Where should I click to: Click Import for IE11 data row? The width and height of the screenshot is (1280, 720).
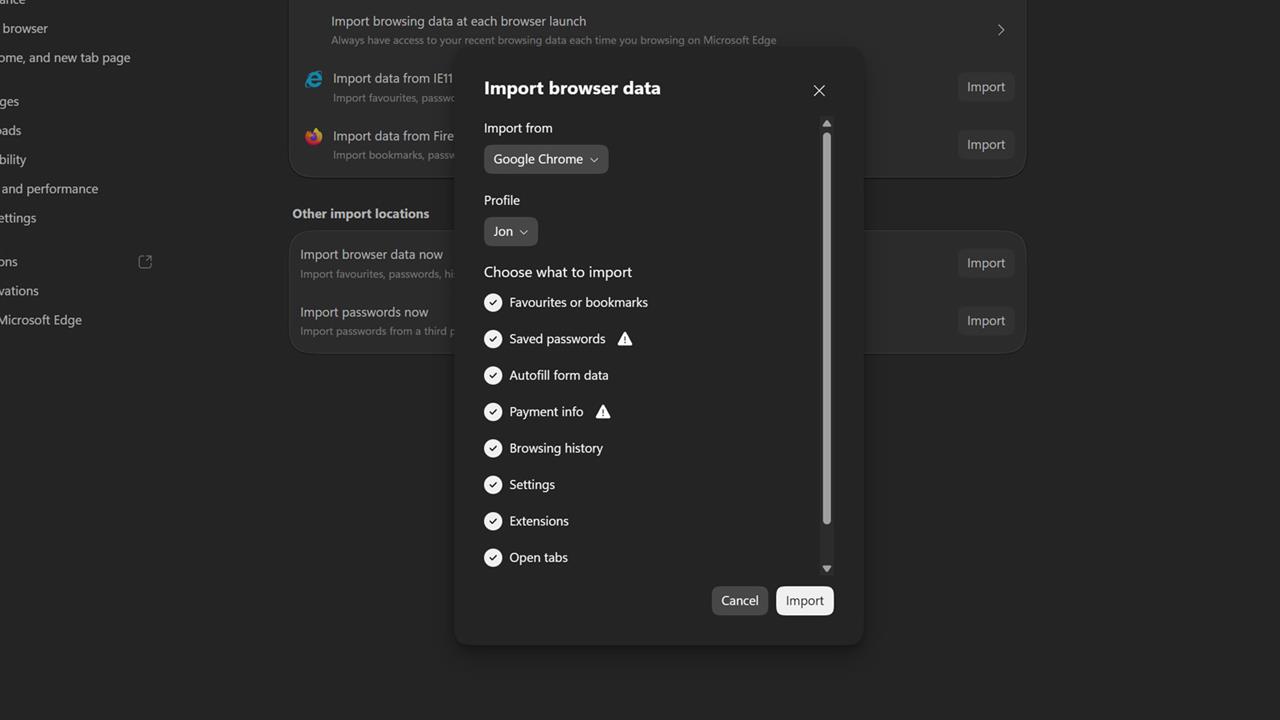(x=986, y=87)
